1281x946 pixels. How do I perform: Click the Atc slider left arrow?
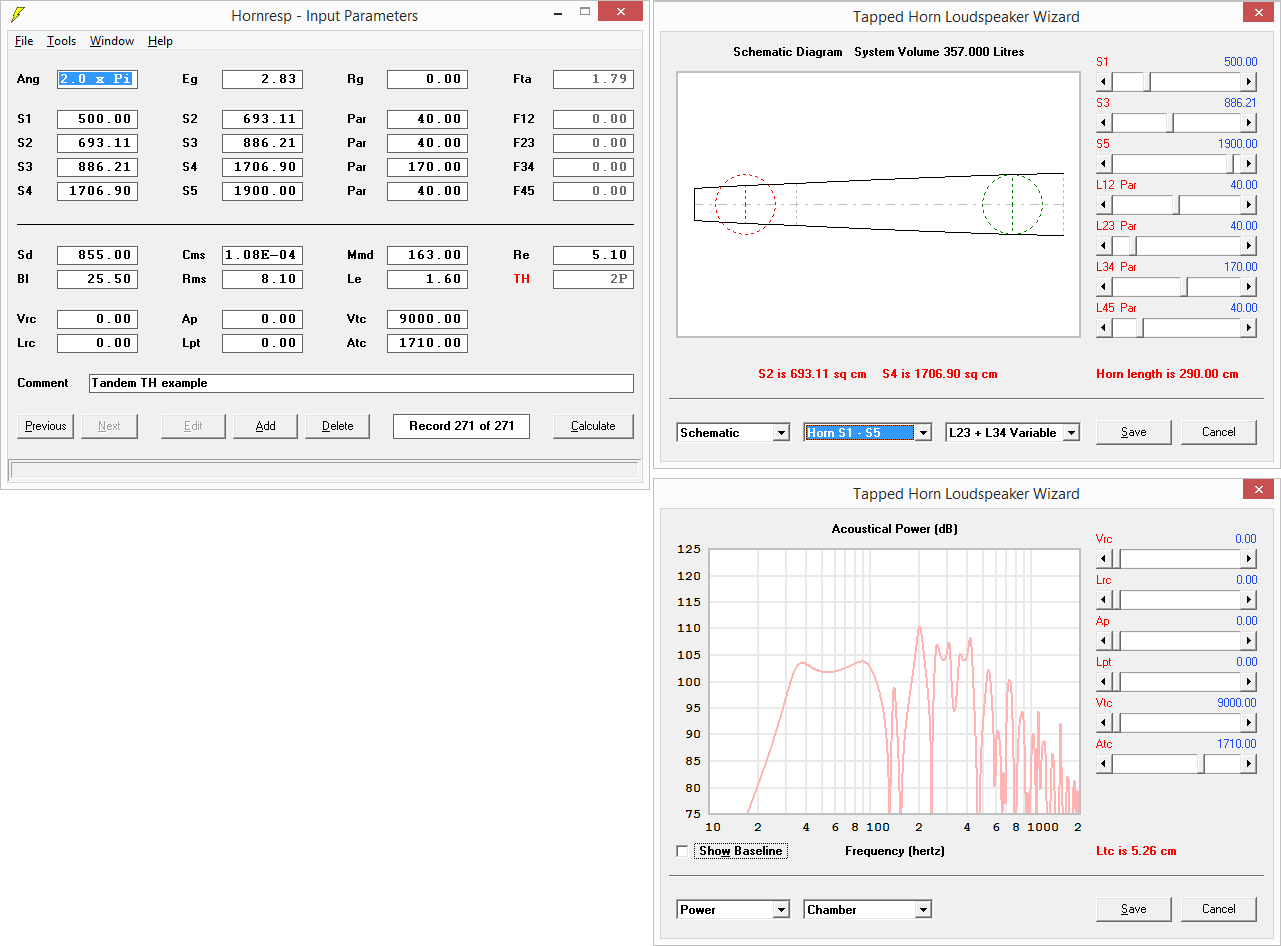(x=1105, y=764)
